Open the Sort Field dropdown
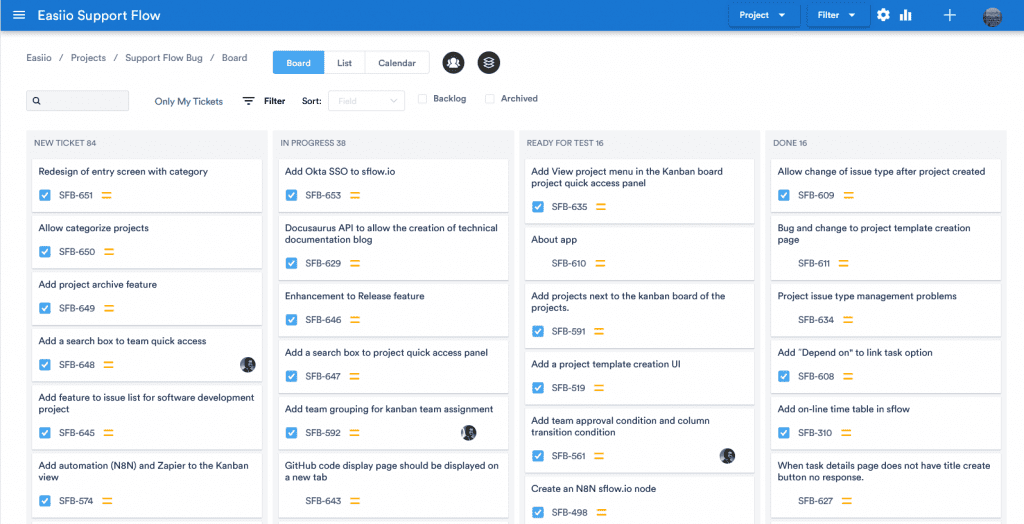 pos(366,101)
